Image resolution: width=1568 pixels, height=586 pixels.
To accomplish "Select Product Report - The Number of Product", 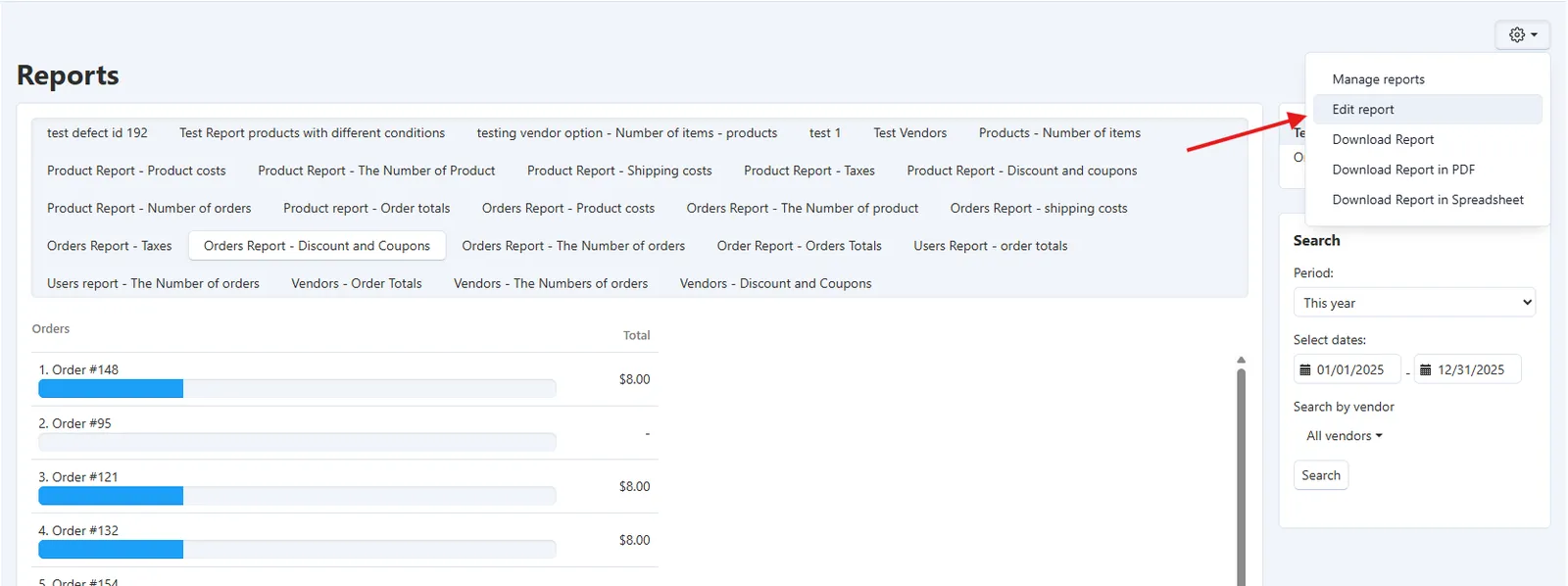I will pos(376,171).
